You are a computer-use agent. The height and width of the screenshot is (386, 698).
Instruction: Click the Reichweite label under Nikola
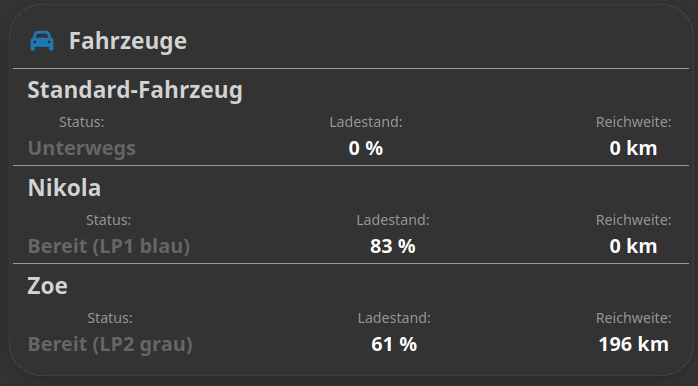(x=633, y=220)
